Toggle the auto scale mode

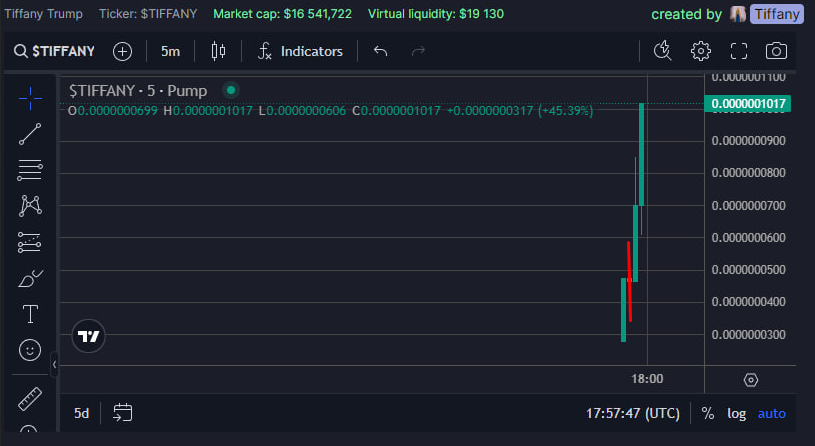(x=771, y=413)
